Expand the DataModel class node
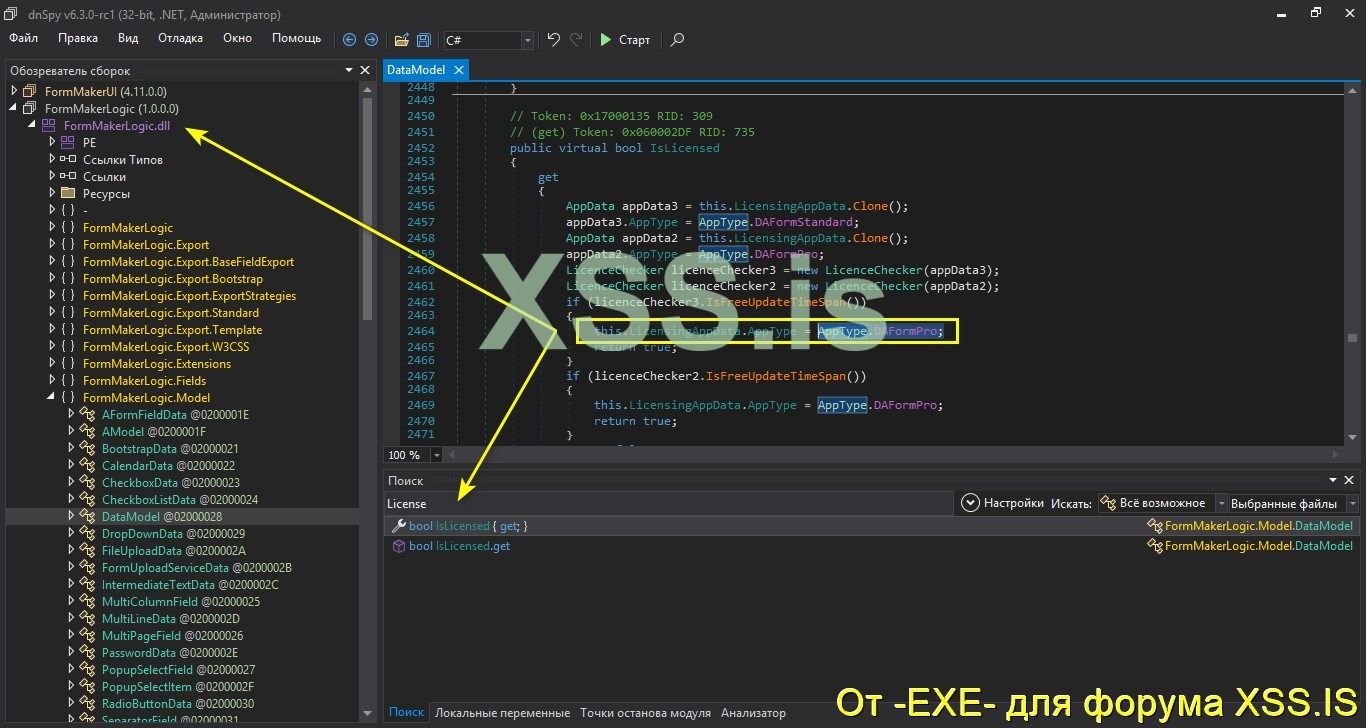 pyautogui.click(x=71, y=516)
